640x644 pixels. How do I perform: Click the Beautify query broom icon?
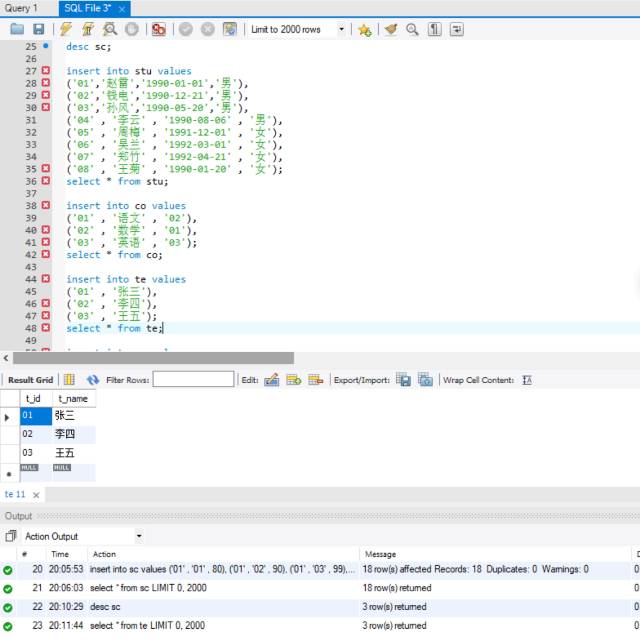(391, 30)
